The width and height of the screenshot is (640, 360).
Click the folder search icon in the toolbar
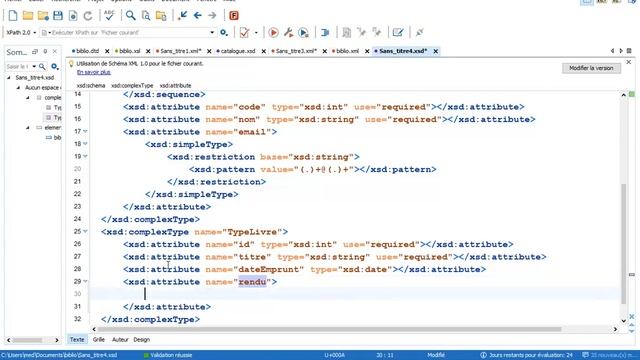(x=161, y=16)
